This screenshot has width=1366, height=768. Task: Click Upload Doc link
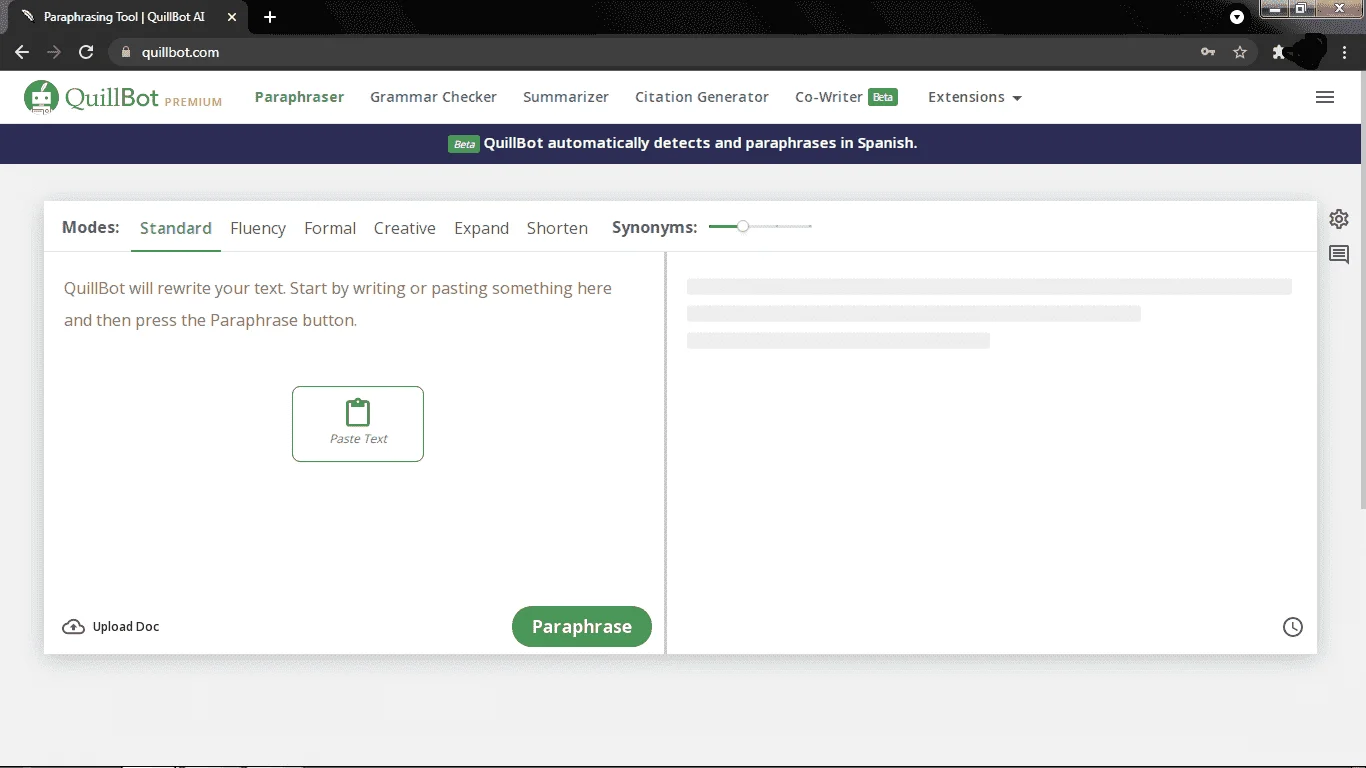(x=126, y=627)
